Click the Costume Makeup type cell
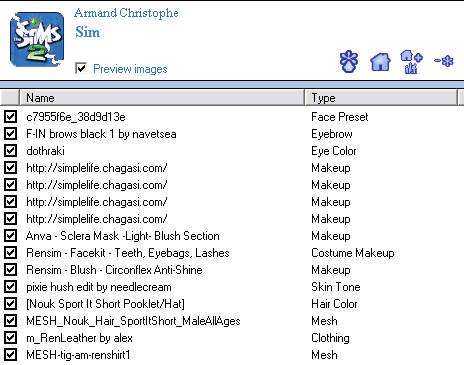 tap(353, 253)
